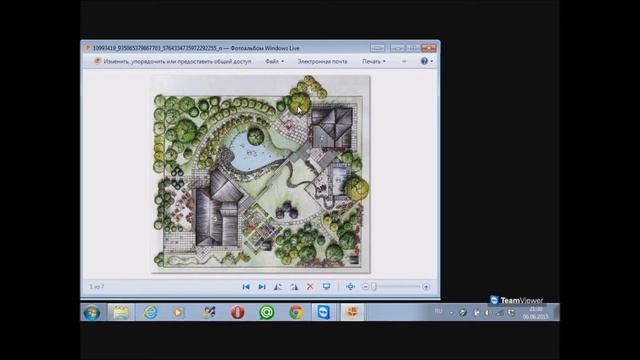640x360 pixels.
Task: Fit the photo to the window
Action: pyautogui.click(x=350, y=287)
